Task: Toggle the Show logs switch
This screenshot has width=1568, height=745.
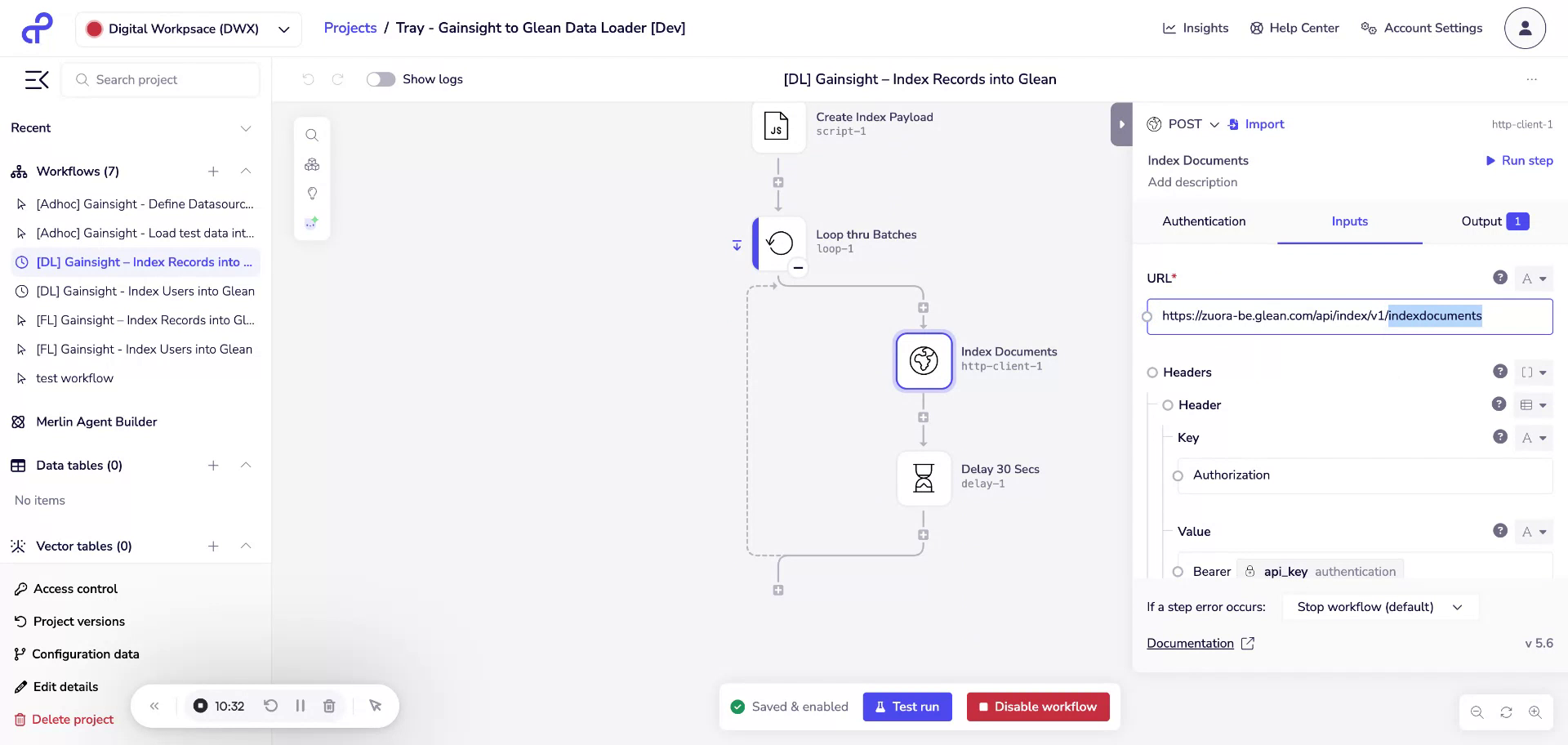Action: 381,79
